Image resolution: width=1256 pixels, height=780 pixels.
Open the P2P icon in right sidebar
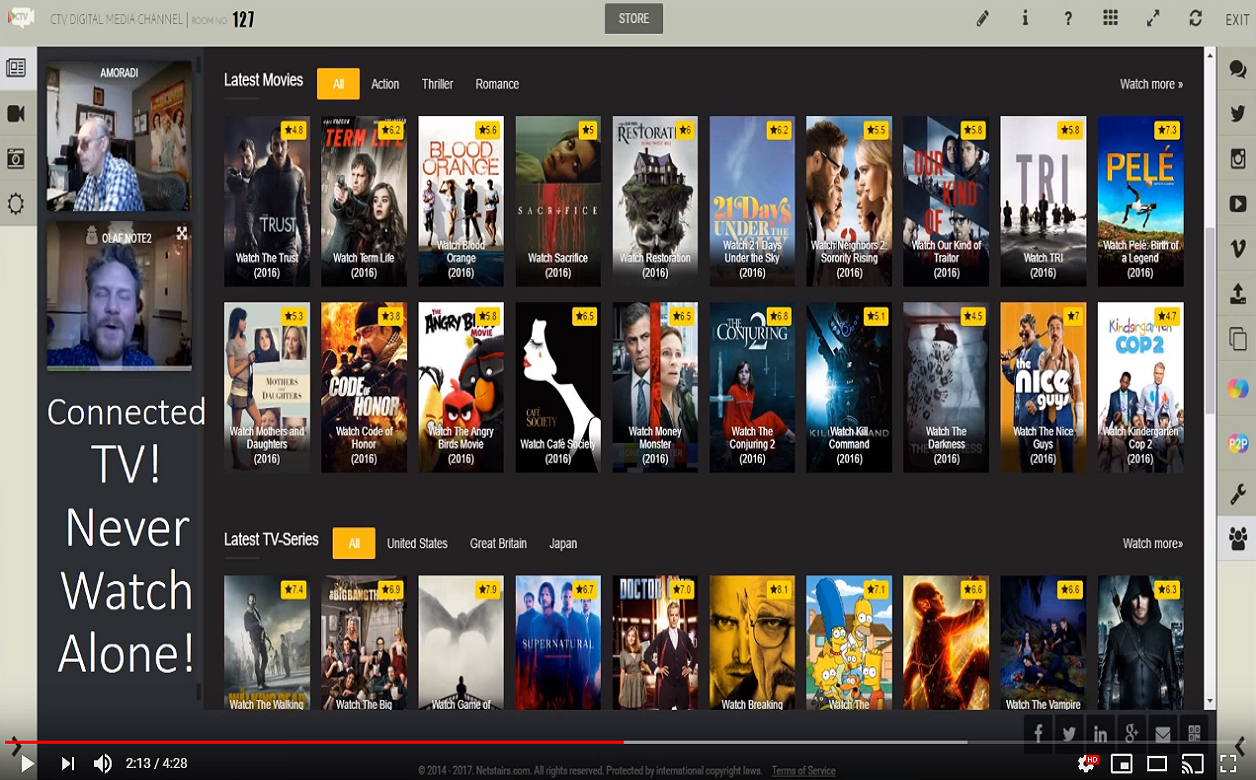(1237, 444)
